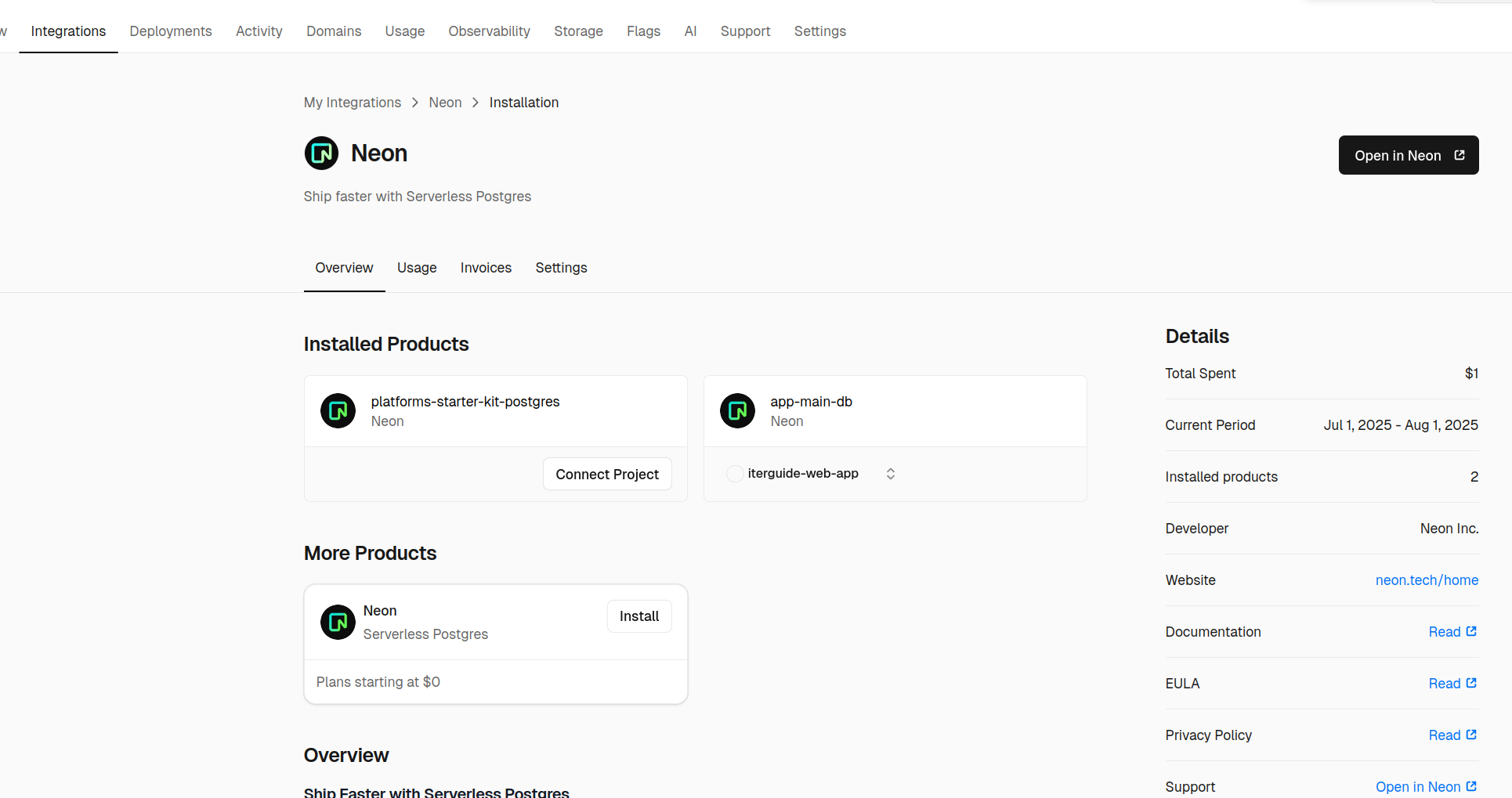The width and height of the screenshot is (1512, 798).
Task: Click the Neon breadcrumb link
Action: (445, 103)
